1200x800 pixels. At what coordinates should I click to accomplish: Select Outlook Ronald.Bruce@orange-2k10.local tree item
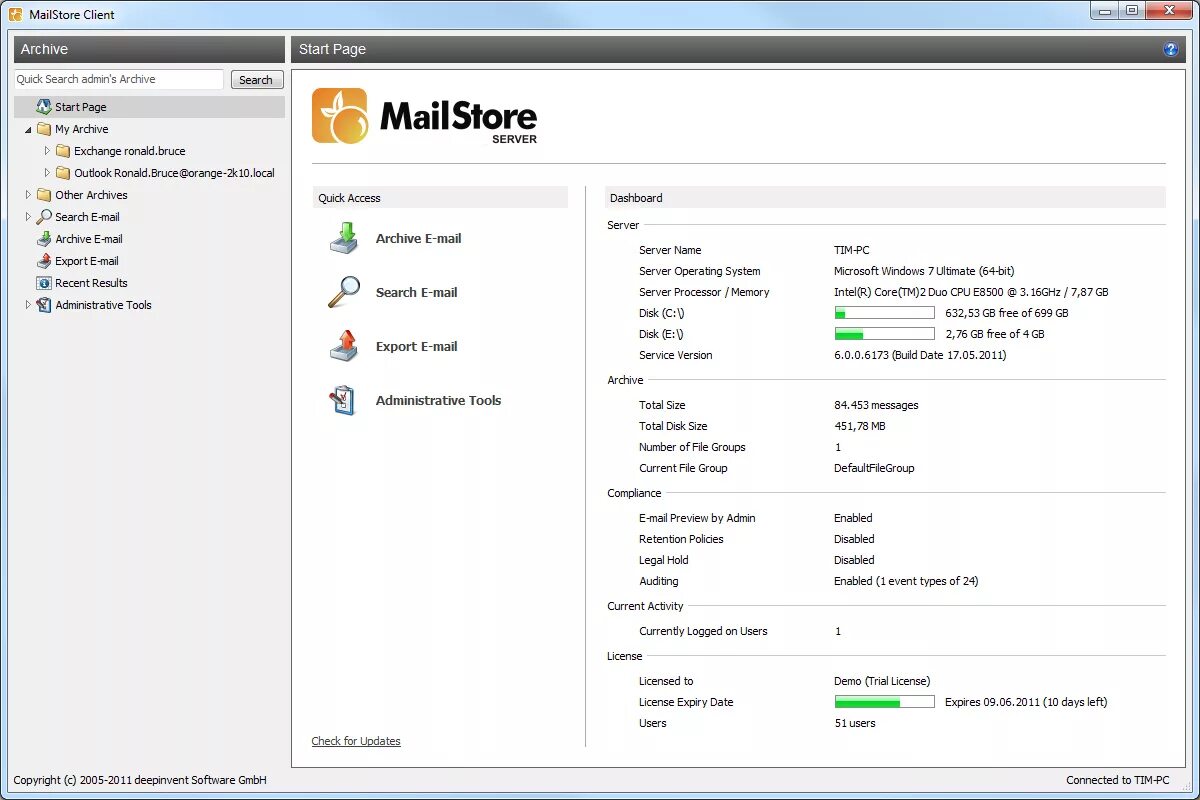coord(174,173)
